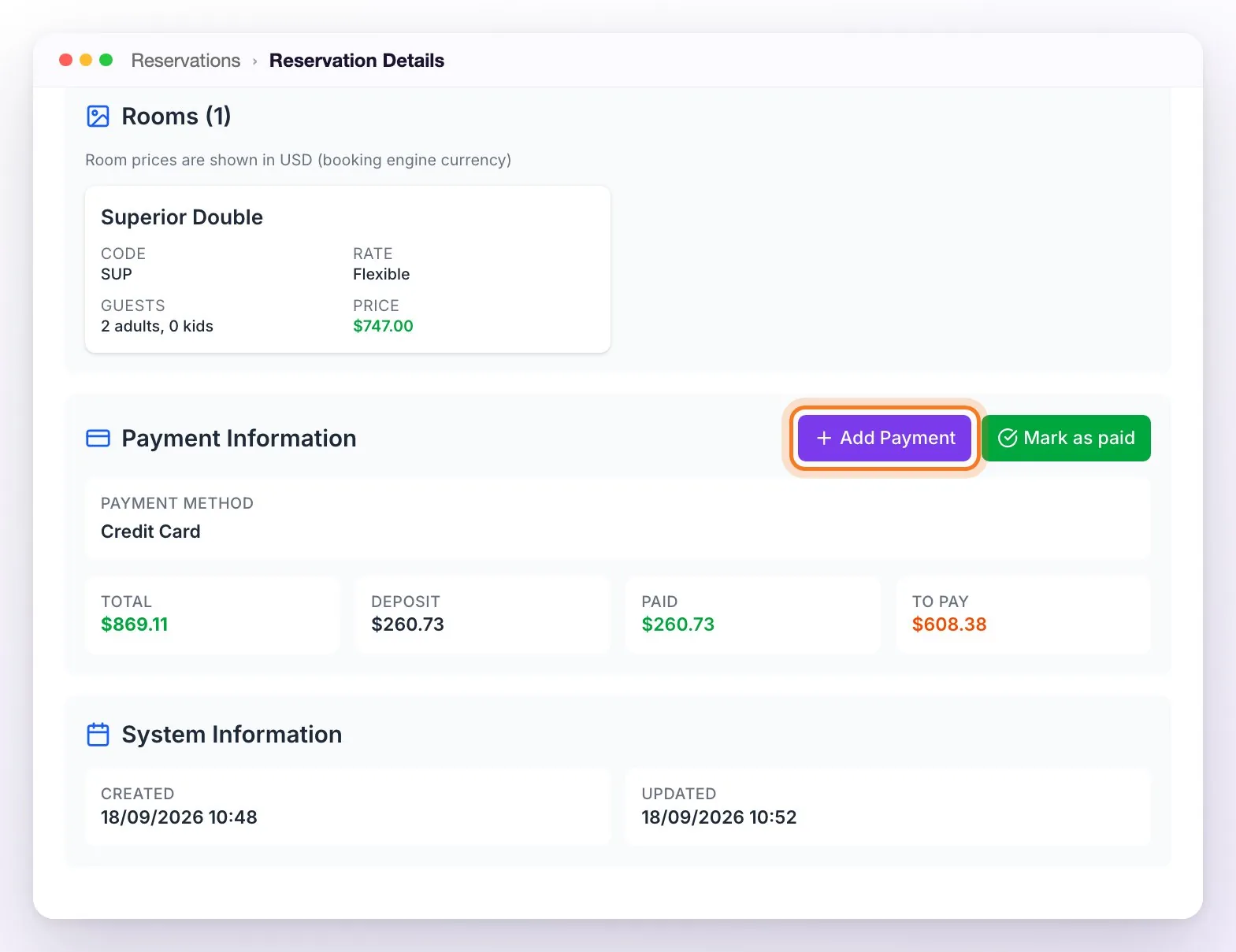
Task: Click the Payment Information heading
Action: 239,439
